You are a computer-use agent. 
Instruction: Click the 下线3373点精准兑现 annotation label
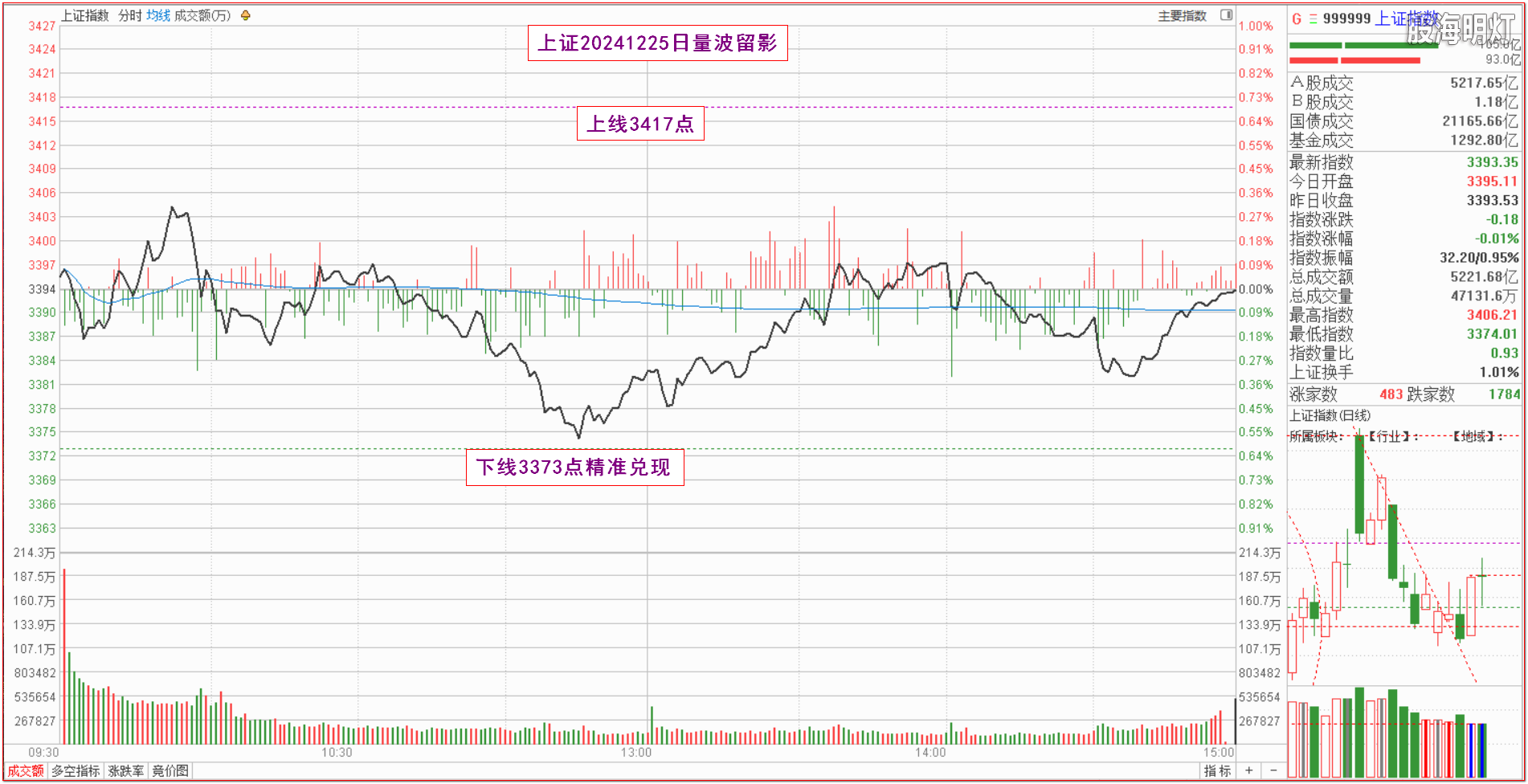tap(574, 468)
